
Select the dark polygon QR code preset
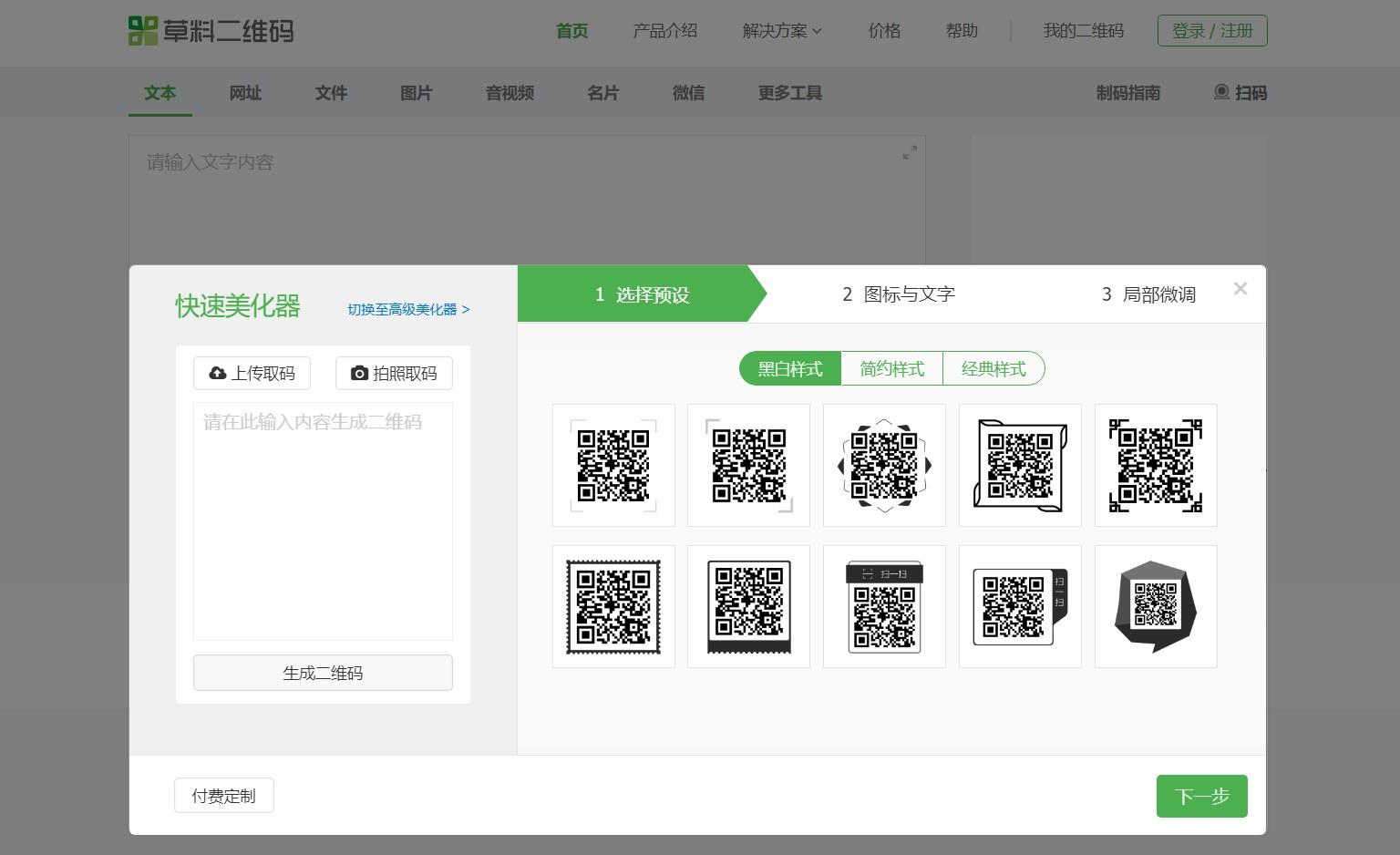(x=1156, y=606)
